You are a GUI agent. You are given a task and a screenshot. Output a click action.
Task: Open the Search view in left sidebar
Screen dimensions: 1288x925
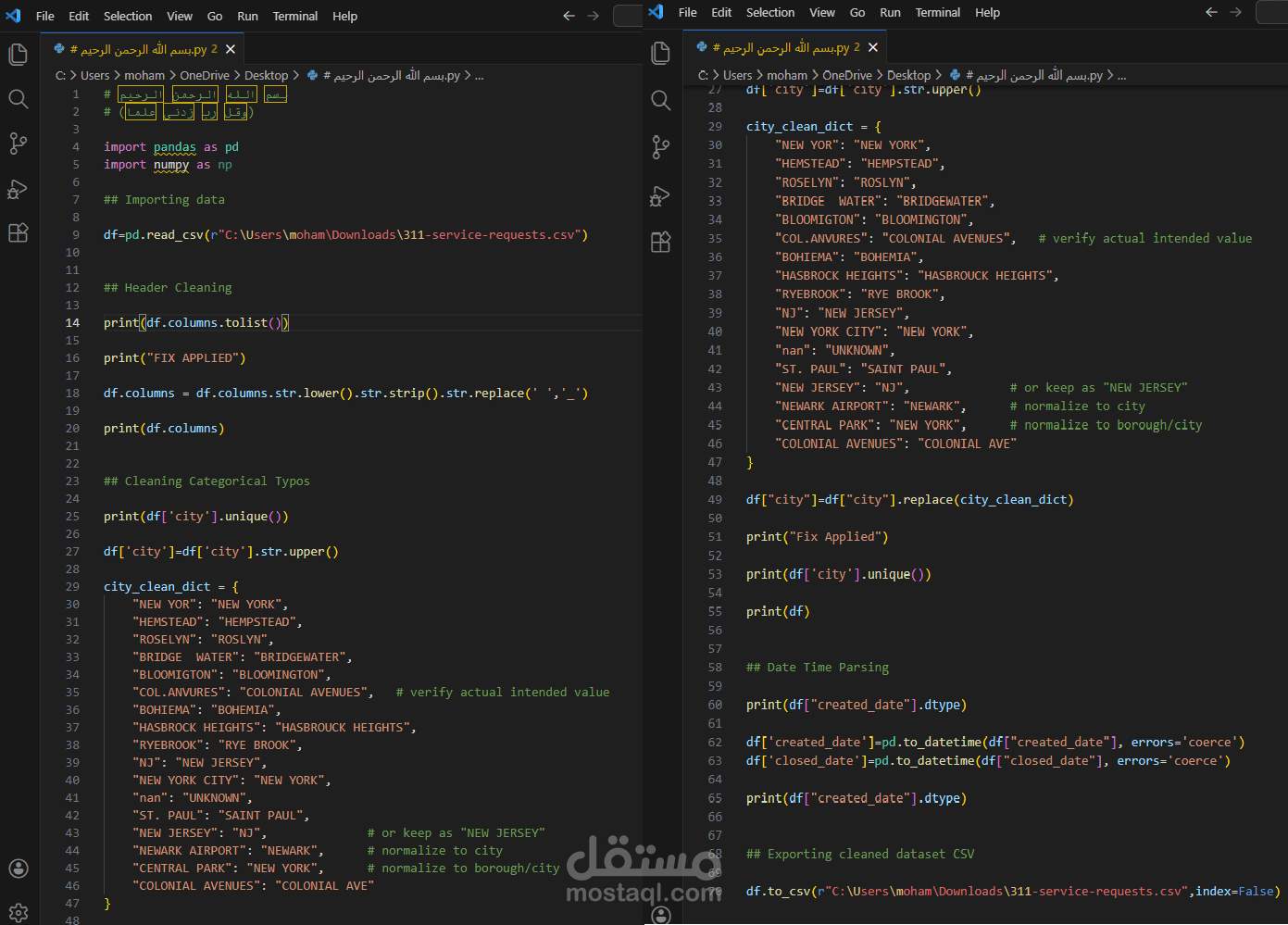[18, 99]
